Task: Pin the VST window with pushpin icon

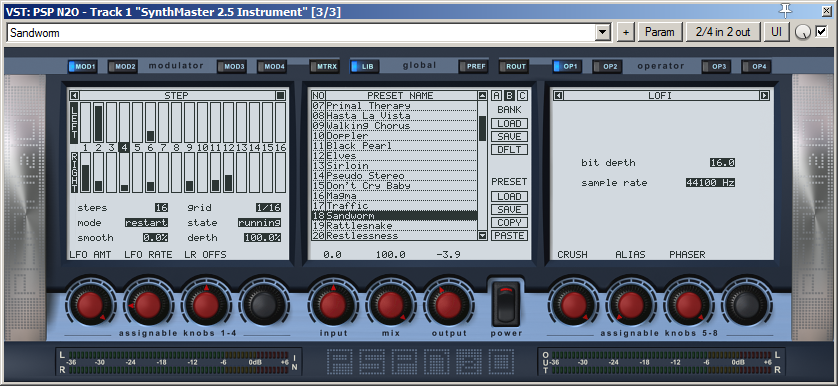Action: pos(786,10)
